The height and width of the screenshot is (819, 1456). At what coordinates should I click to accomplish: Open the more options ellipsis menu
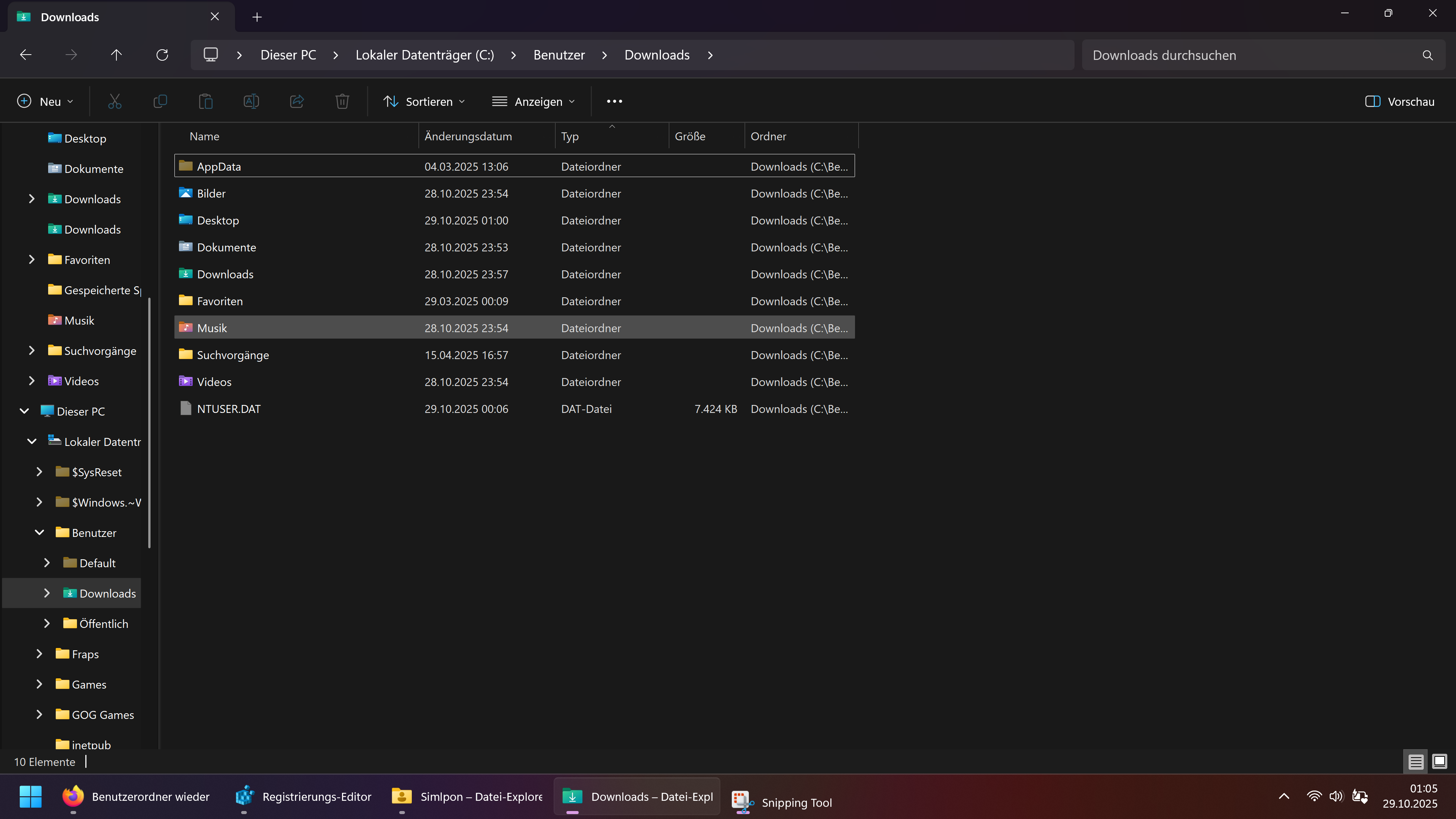[614, 102]
